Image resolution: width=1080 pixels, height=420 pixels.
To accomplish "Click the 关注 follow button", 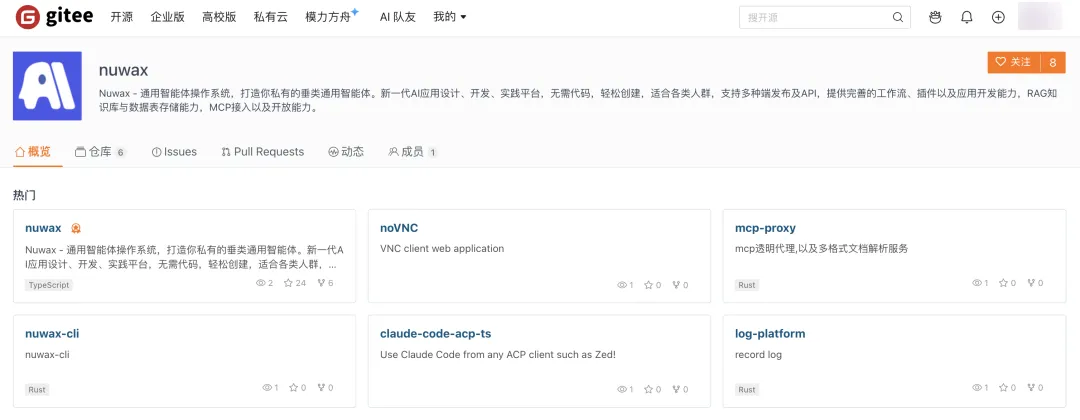I will 1014,62.
